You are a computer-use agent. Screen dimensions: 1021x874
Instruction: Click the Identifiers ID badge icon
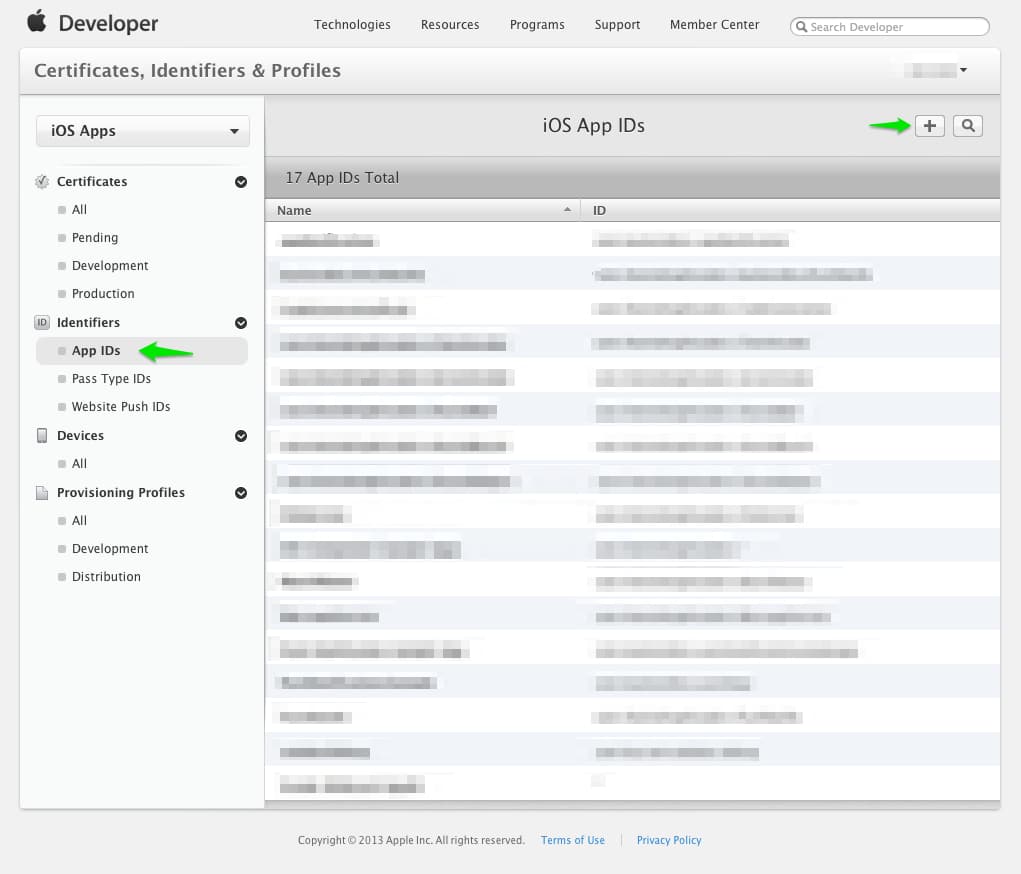pos(42,322)
